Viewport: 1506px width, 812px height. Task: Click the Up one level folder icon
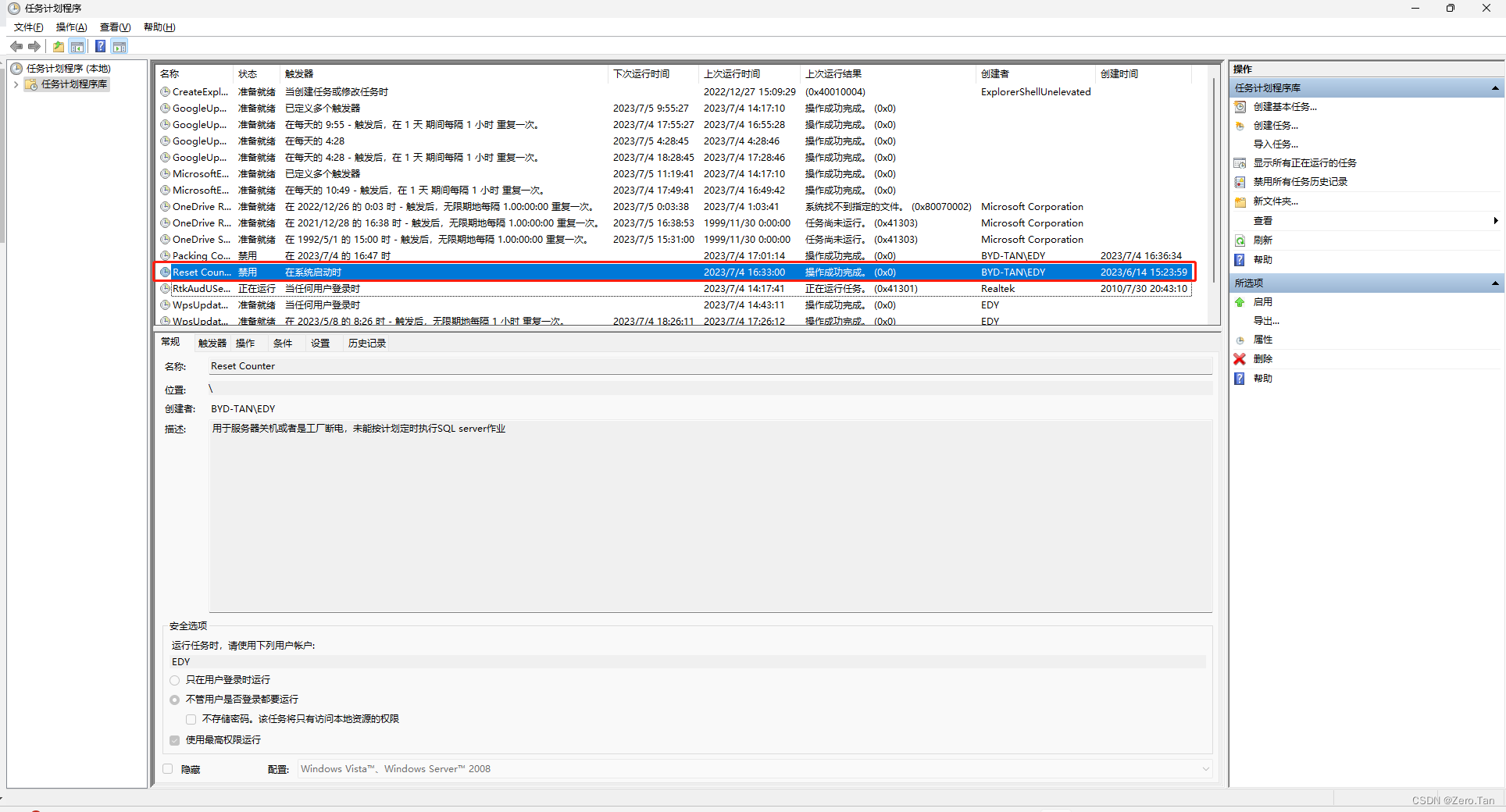[x=59, y=47]
